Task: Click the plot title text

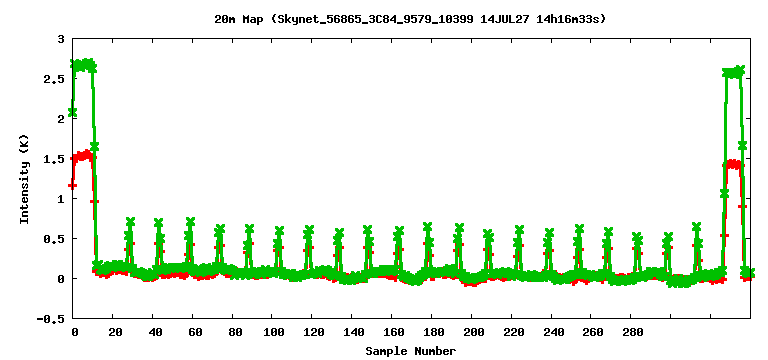Action: click(x=410, y=19)
